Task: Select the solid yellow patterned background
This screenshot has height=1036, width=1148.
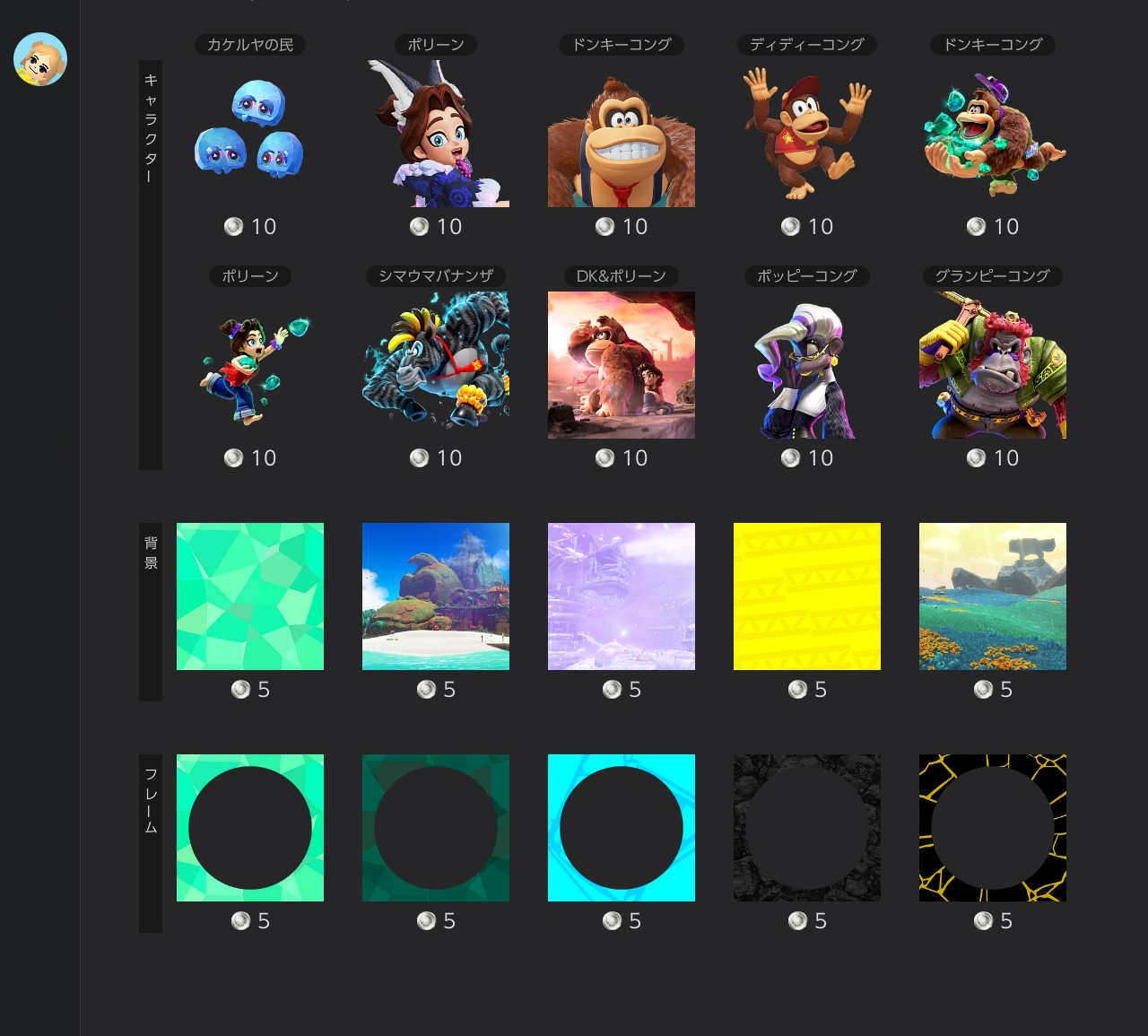Action: pyautogui.click(x=807, y=596)
